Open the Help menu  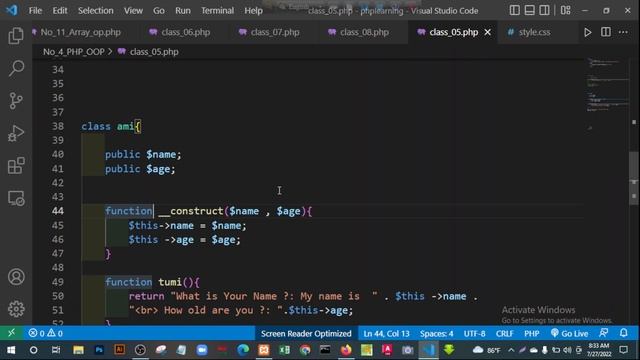[x=253, y=10]
